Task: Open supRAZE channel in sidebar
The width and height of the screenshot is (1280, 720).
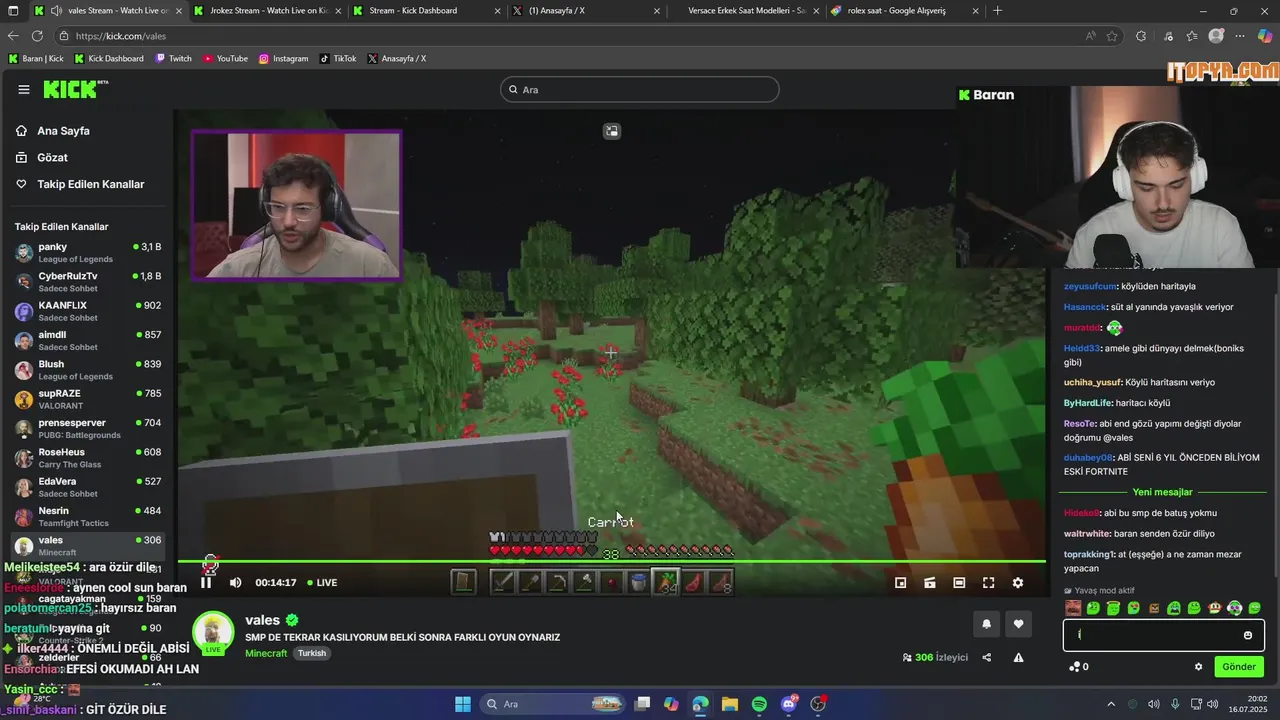Action: [x=88, y=399]
